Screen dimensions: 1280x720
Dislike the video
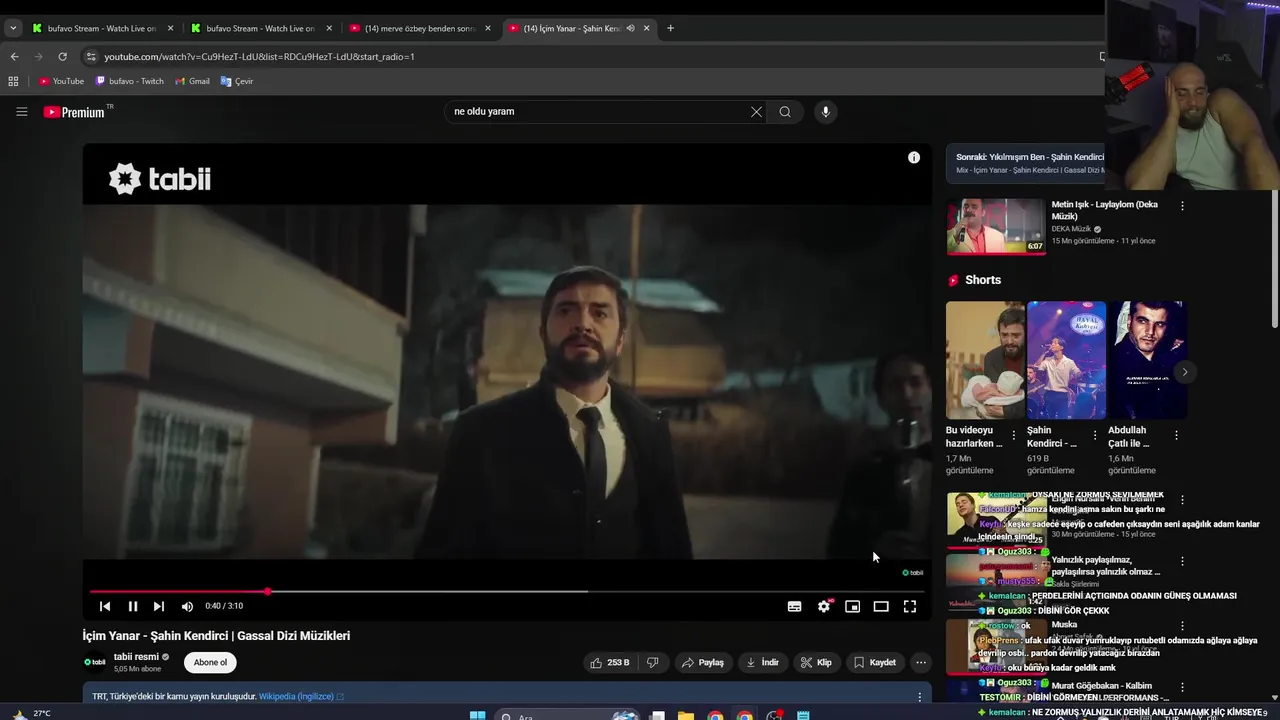[x=653, y=662]
